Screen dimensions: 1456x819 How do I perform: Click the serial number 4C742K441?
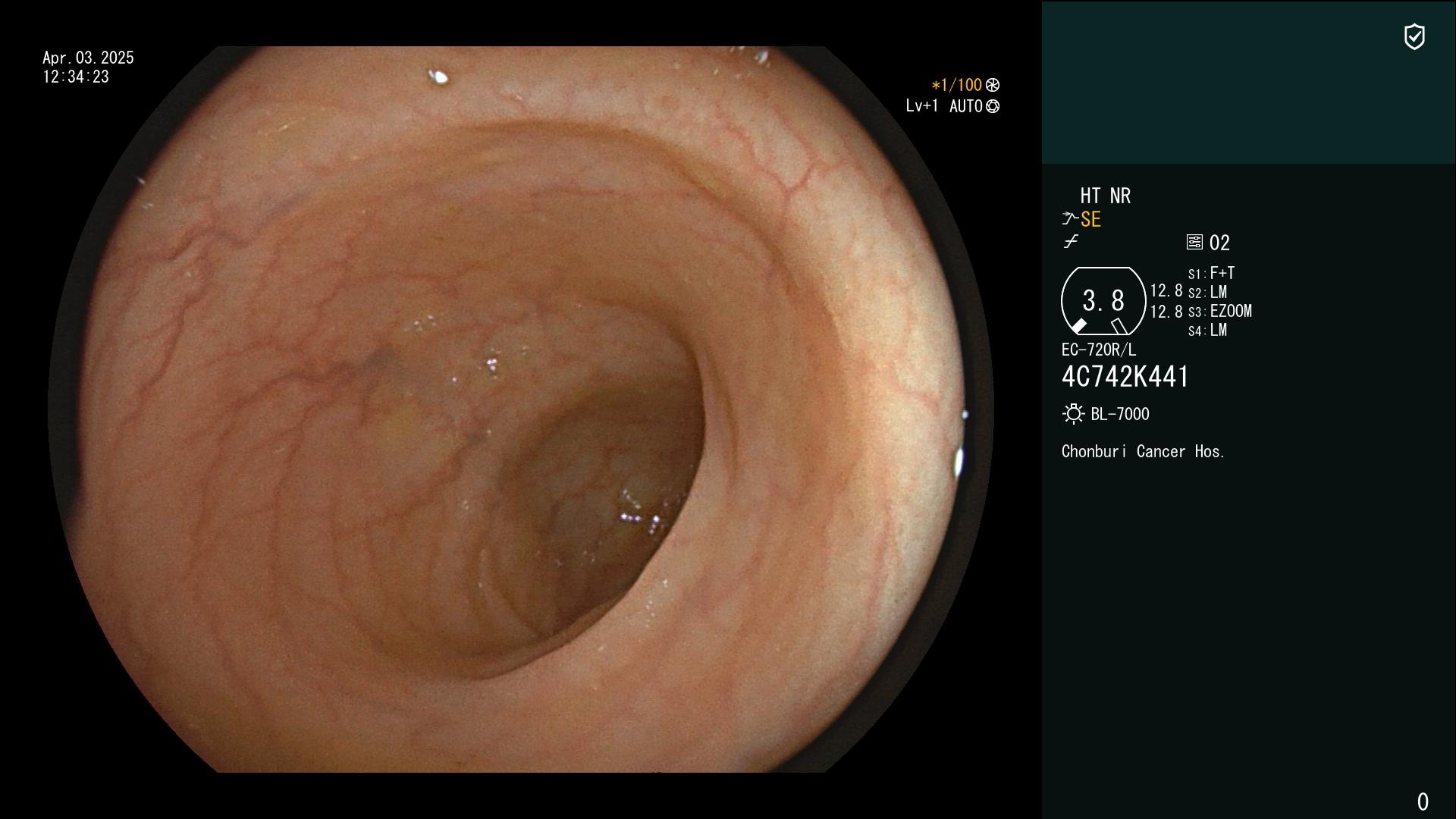click(1125, 377)
